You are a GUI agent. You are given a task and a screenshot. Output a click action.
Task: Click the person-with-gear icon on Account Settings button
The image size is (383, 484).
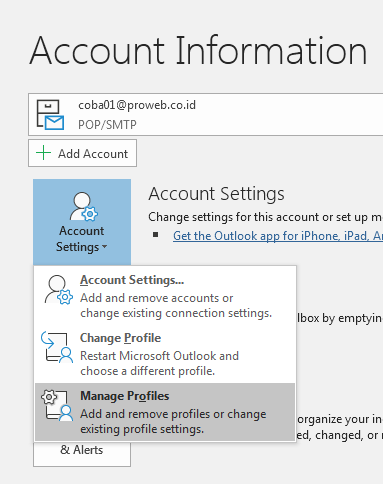pos(83,207)
